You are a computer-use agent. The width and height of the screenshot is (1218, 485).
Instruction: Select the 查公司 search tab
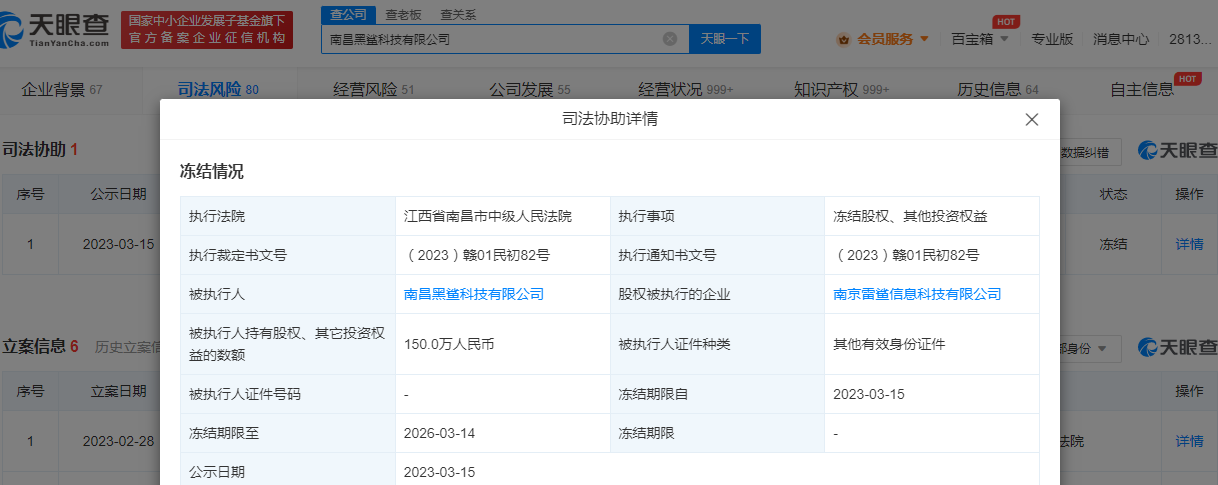[x=350, y=14]
